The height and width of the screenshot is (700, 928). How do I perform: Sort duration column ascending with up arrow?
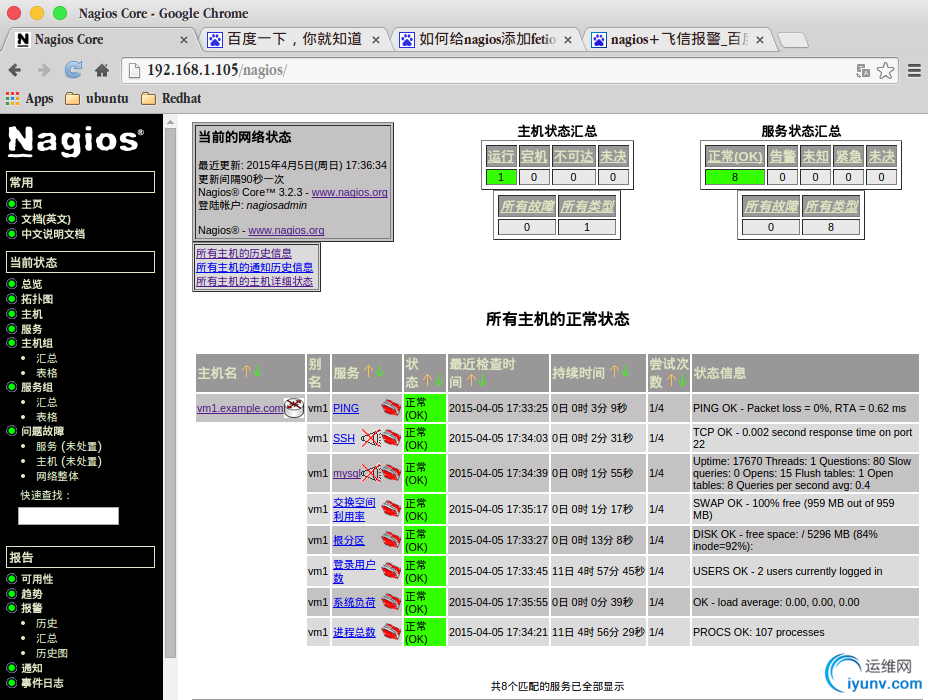point(613,372)
